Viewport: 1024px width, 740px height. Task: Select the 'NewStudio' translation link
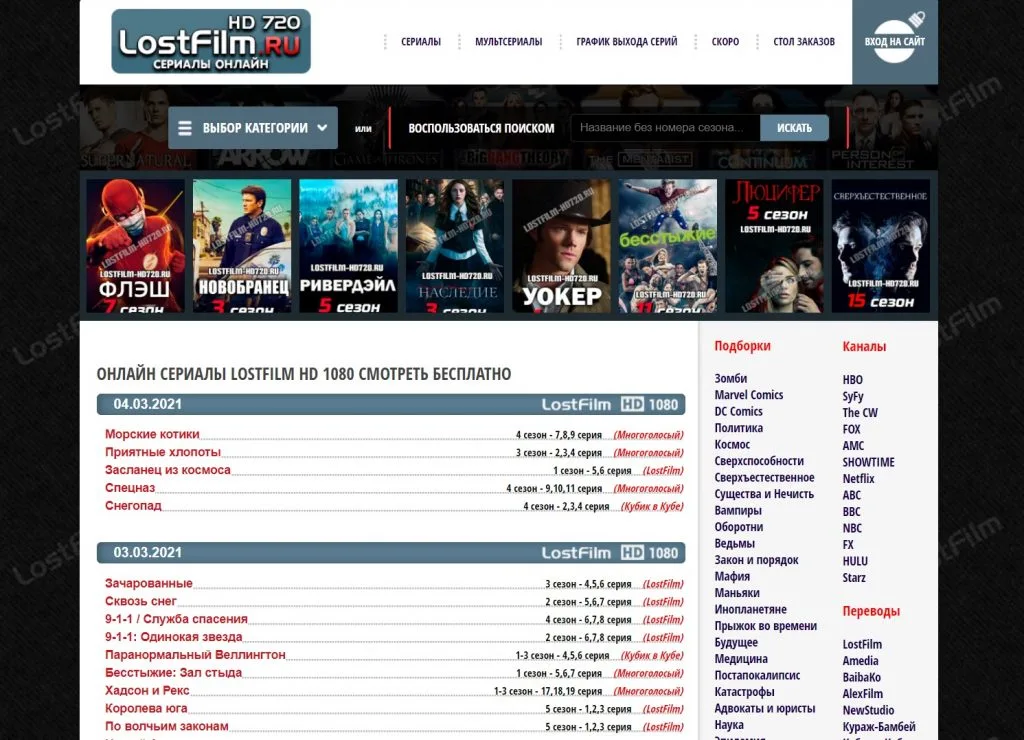pos(868,710)
